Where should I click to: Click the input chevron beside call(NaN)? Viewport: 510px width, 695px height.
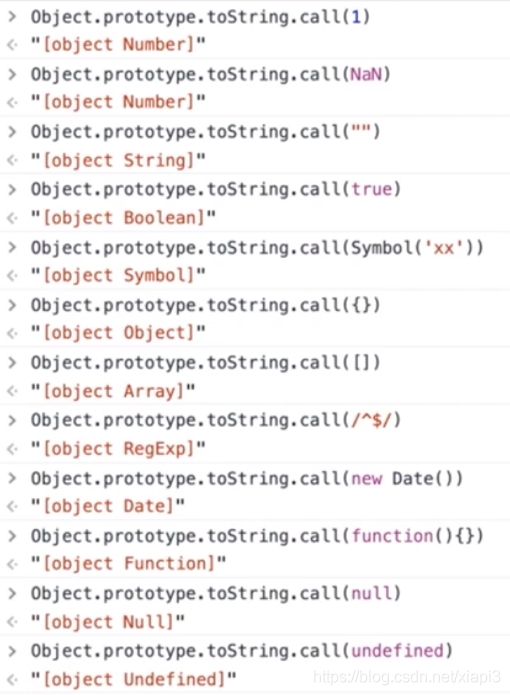(x=12, y=74)
